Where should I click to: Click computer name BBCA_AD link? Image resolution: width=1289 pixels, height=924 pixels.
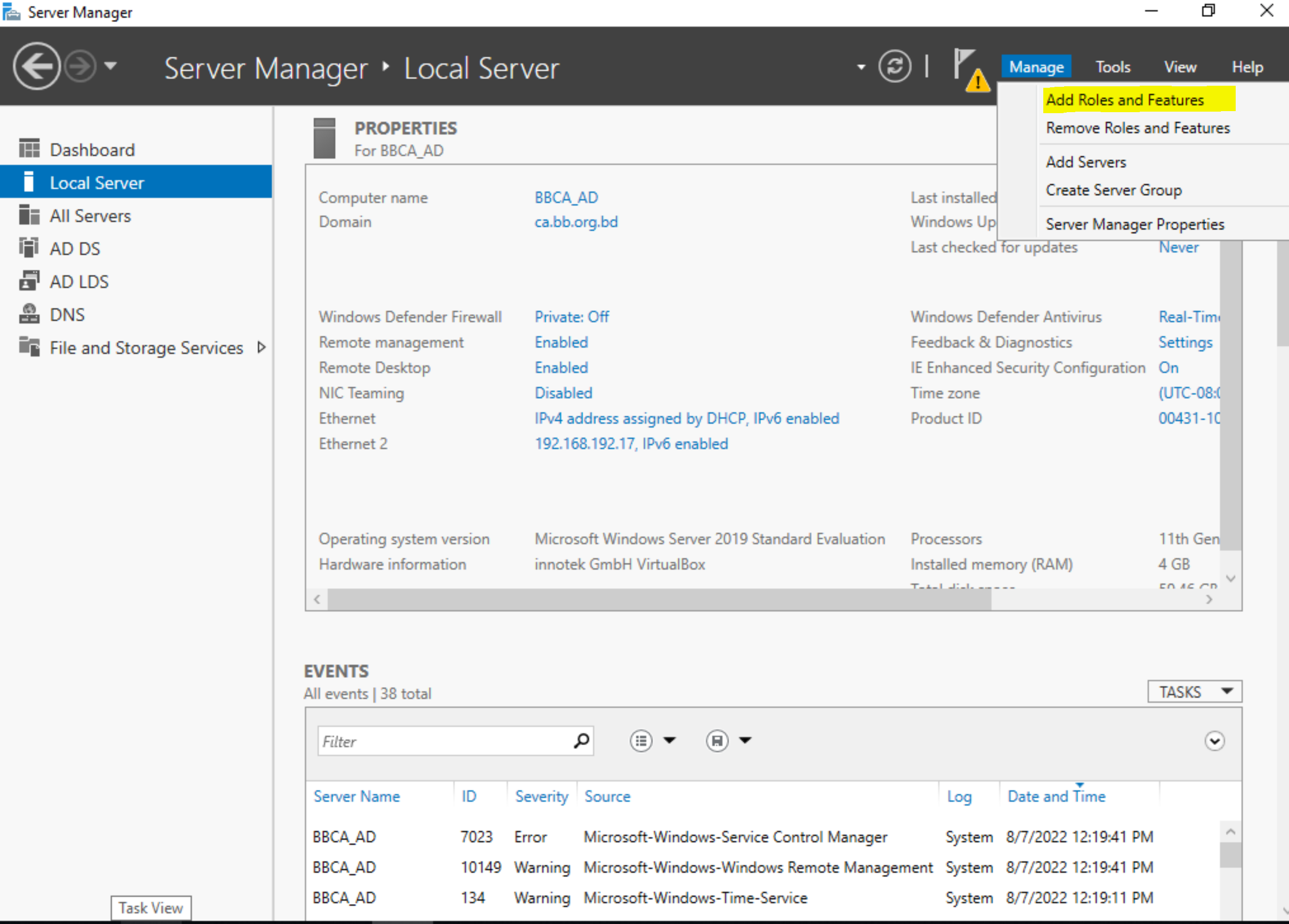[x=566, y=197]
